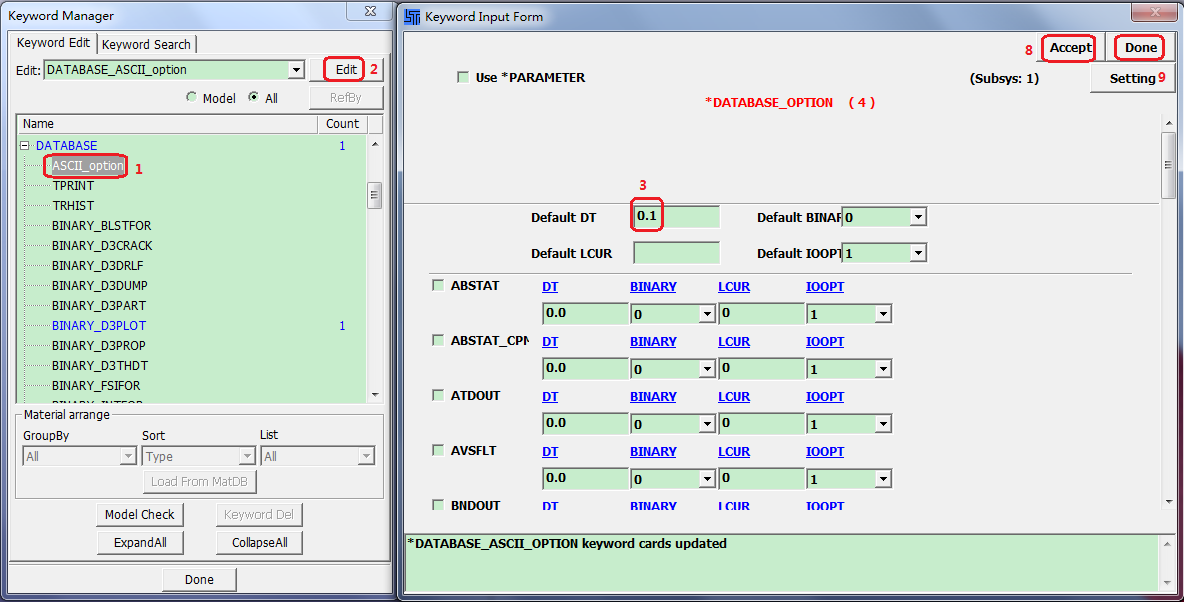Click the Model Check button
The width and height of the screenshot is (1184, 602).
[140, 515]
